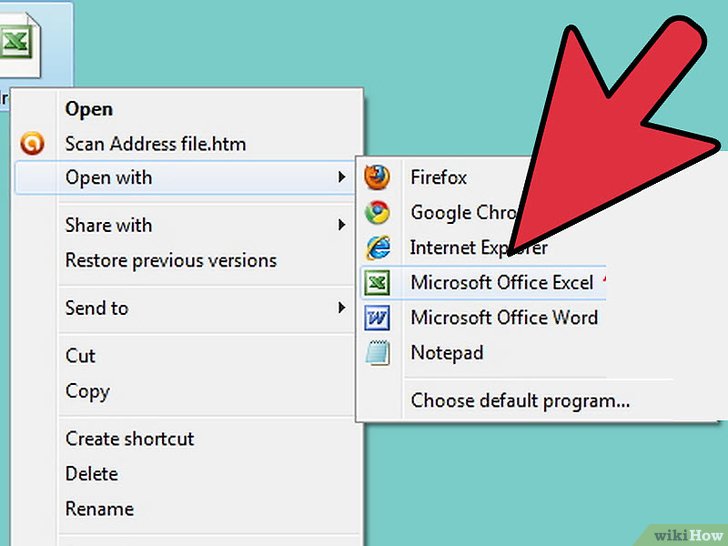
Task: Click the Firefox browser icon
Action: coord(377,177)
